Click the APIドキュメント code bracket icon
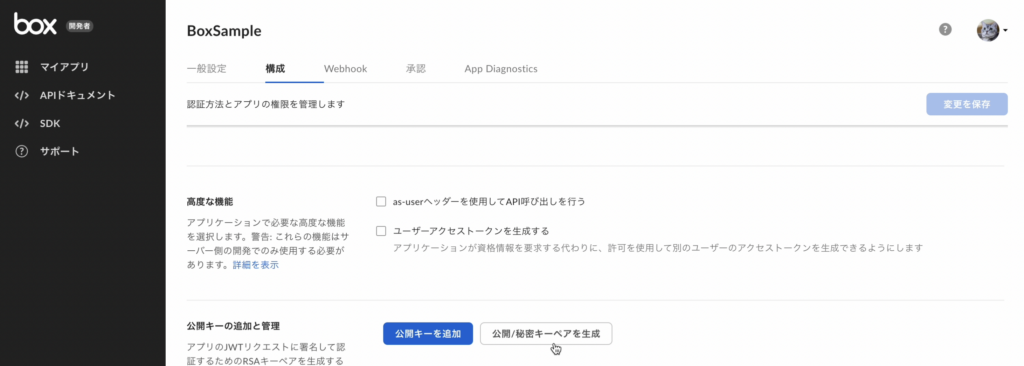 [22, 95]
